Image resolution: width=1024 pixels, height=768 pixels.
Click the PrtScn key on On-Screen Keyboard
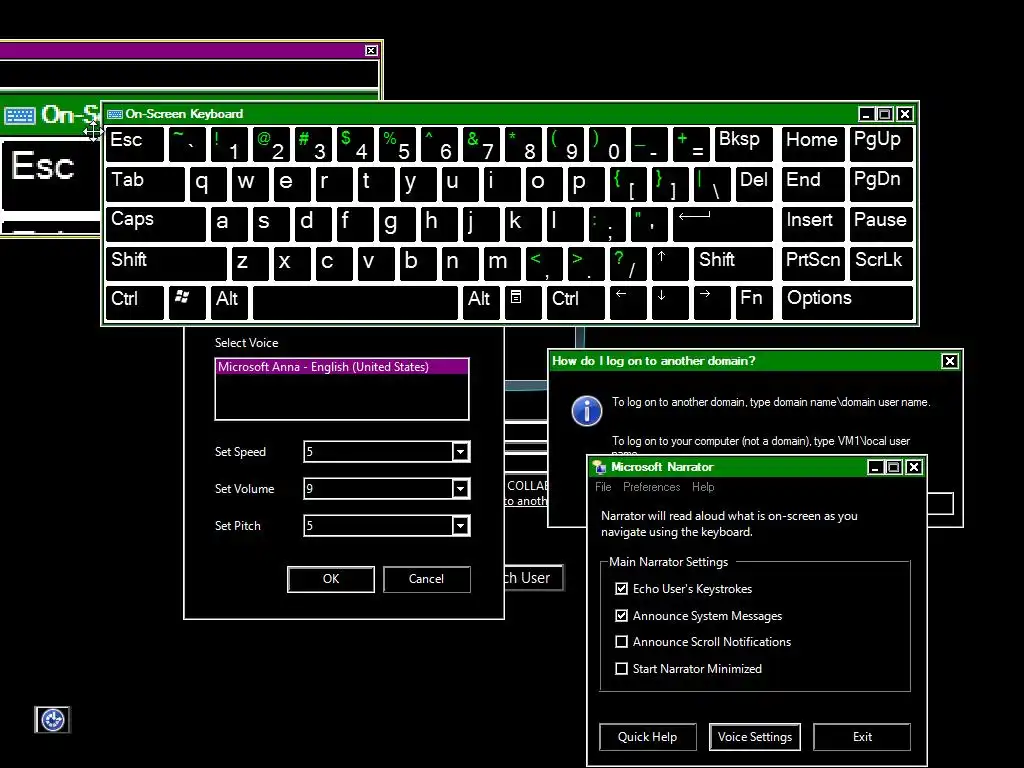coord(813,264)
